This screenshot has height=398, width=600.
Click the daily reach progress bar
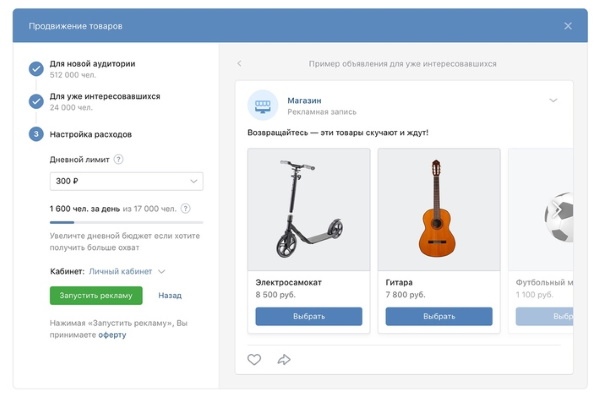(126, 222)
